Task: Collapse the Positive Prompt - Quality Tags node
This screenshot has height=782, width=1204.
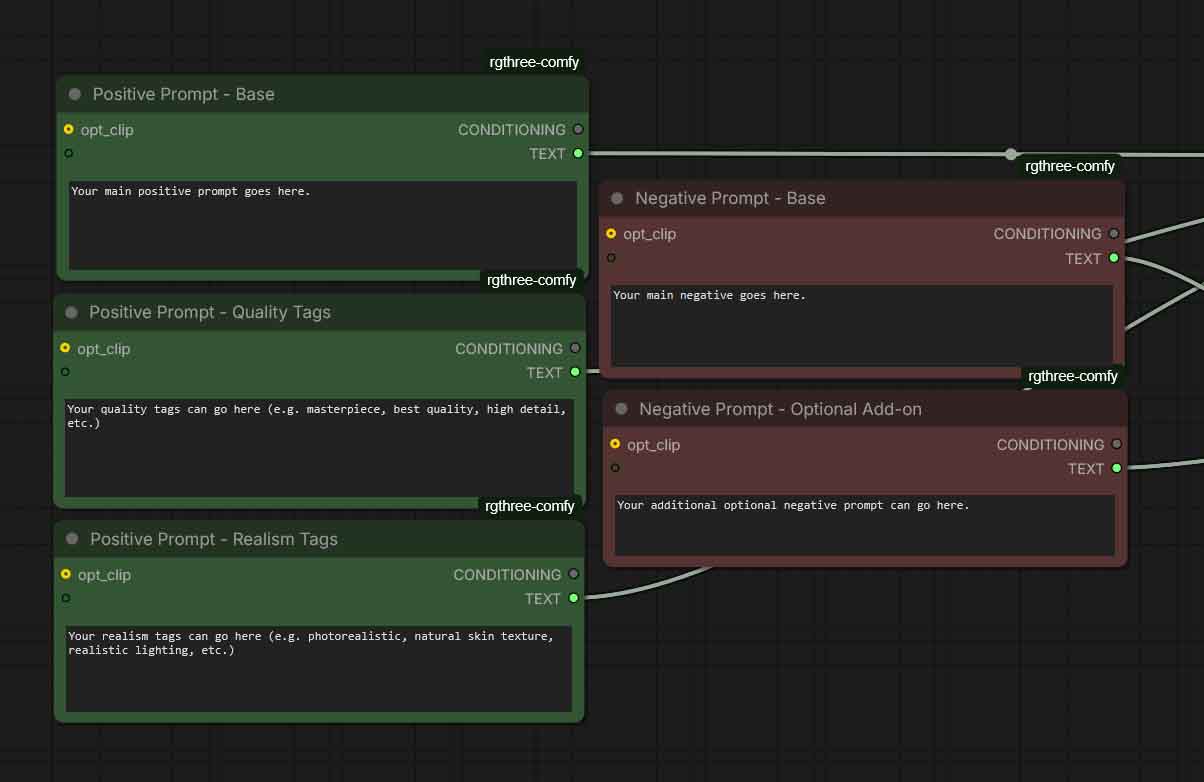Action: point(71,312)
